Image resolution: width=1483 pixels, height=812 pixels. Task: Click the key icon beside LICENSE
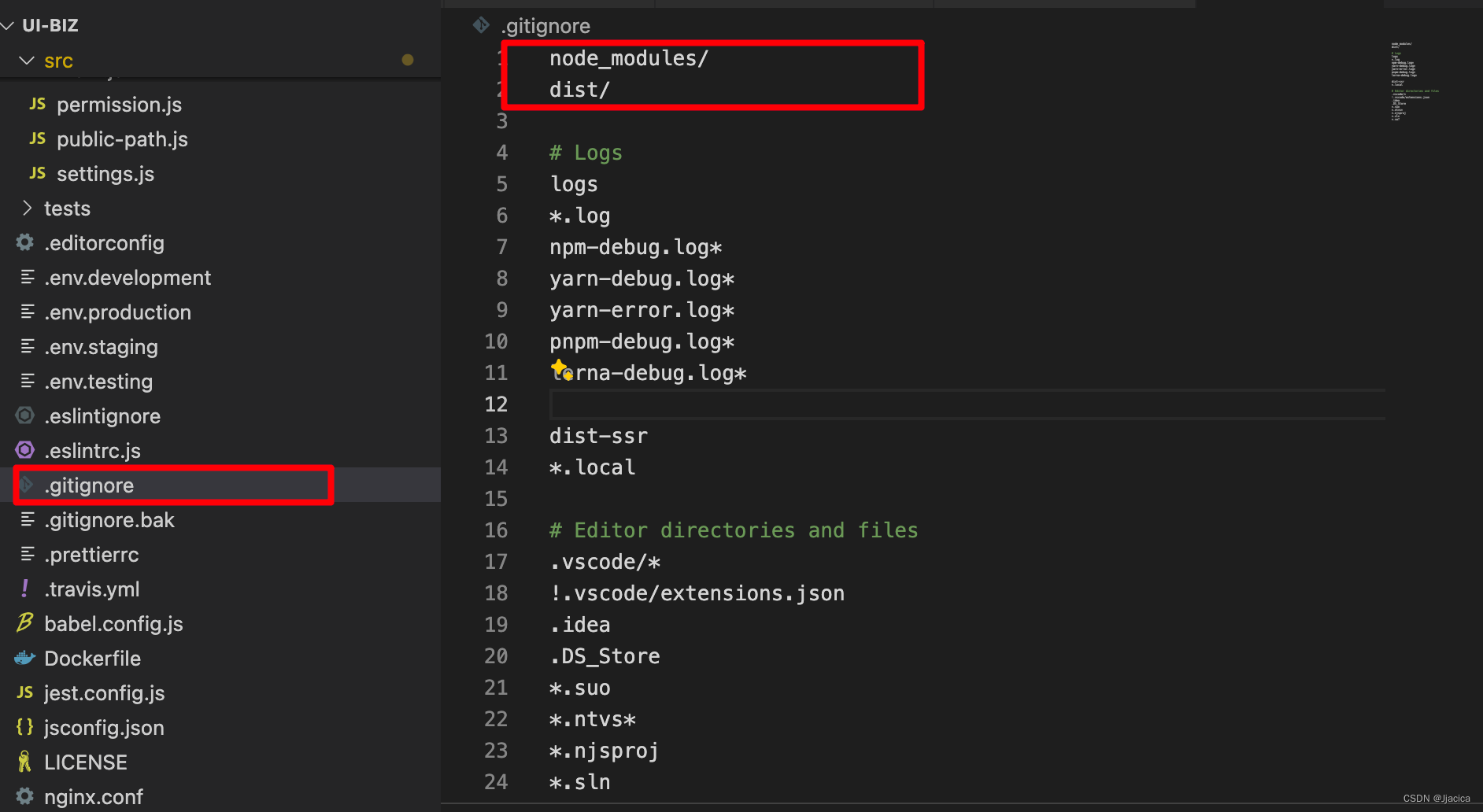click(24, 762)
